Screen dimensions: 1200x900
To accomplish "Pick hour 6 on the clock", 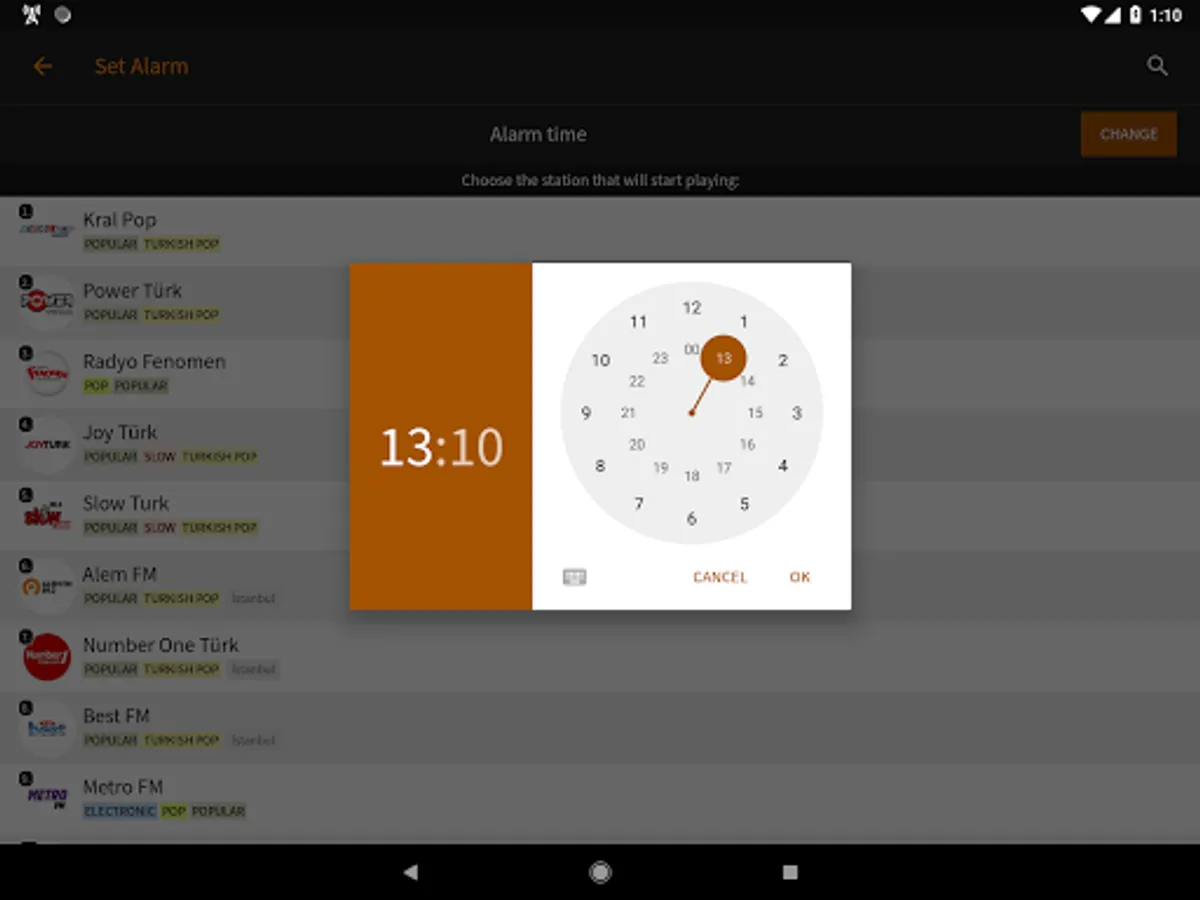I will [691, 518].
